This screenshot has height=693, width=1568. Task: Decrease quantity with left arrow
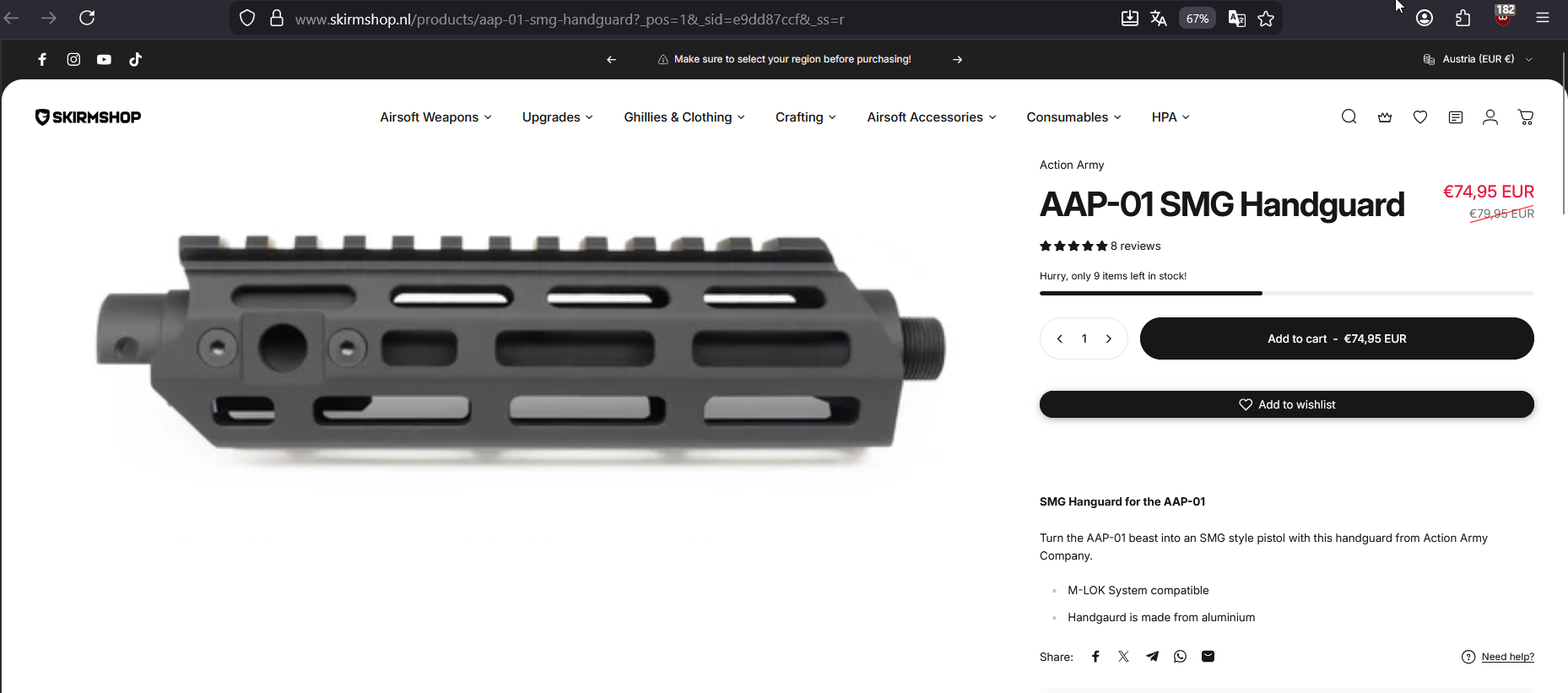click(1060, 338)
